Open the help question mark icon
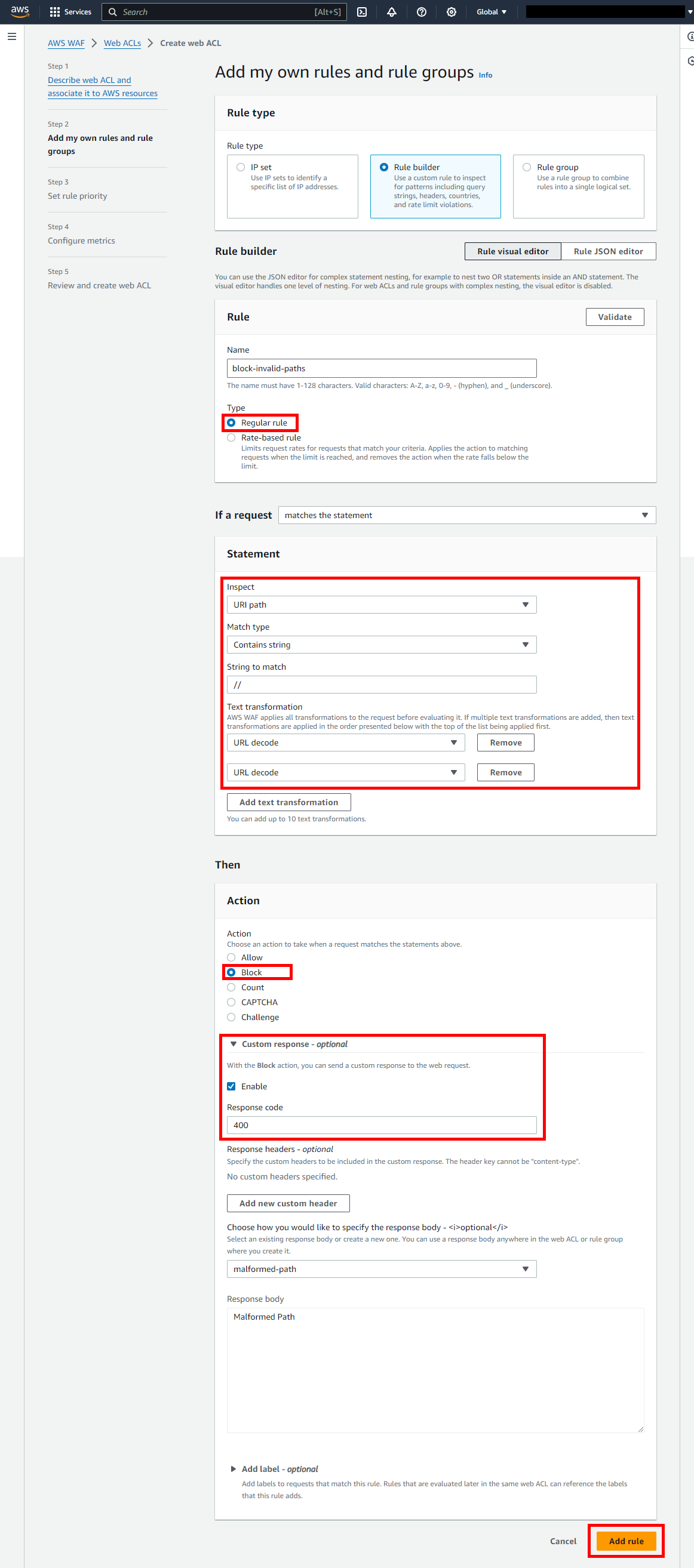 (421, 11)
